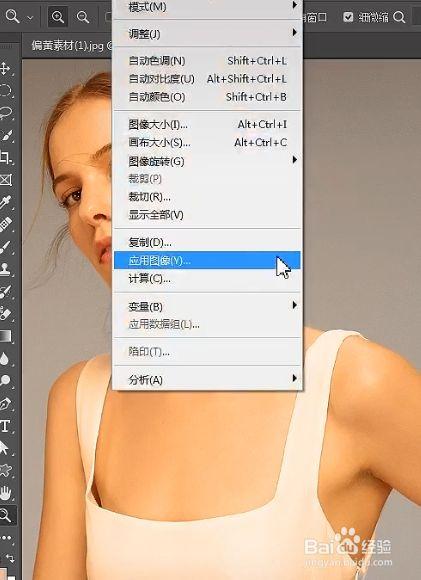Select the Pen tool
Image resolution: width=421 pixels, height=580 pixels.
point(6,403)
